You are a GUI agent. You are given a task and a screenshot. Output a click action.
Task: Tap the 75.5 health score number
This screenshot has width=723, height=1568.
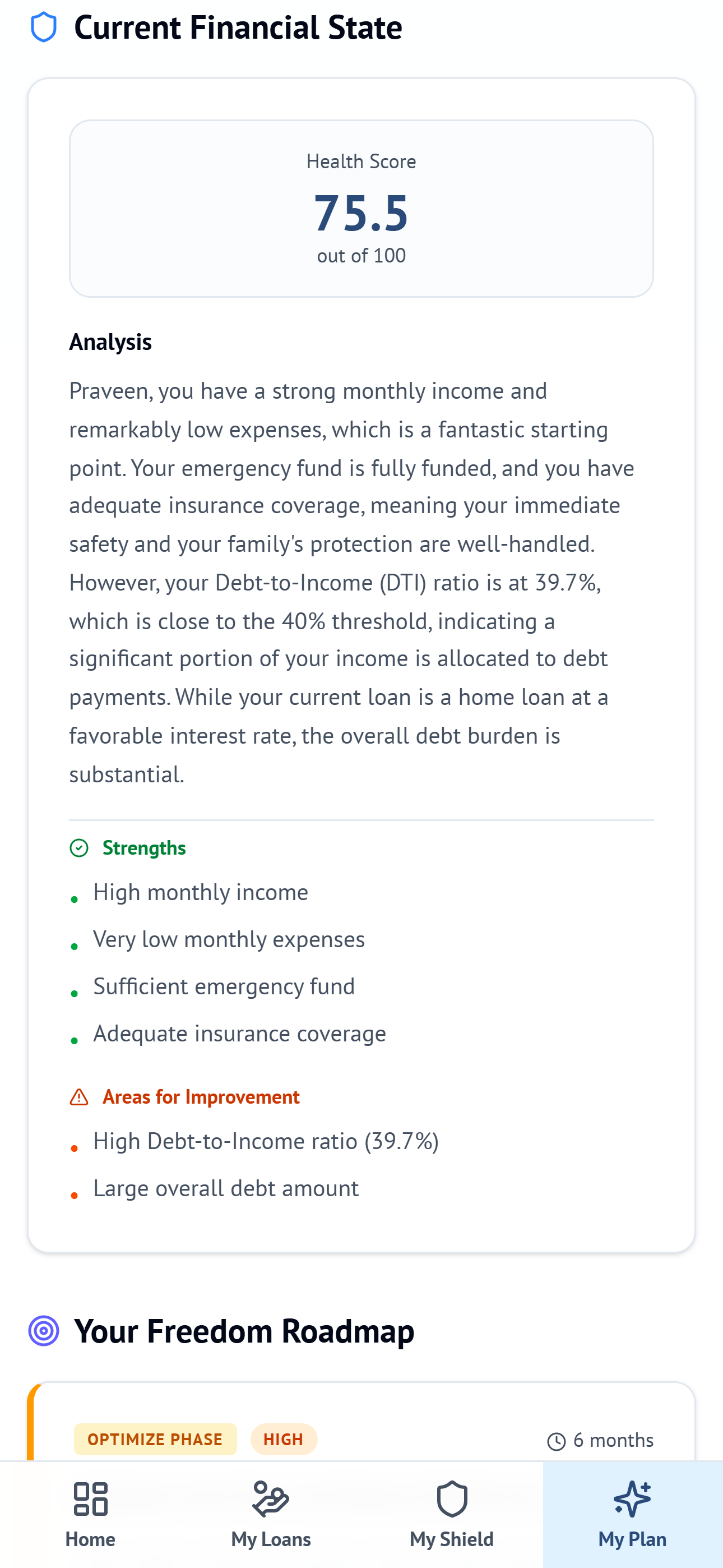pyautogui.click(x=361, y=214)
